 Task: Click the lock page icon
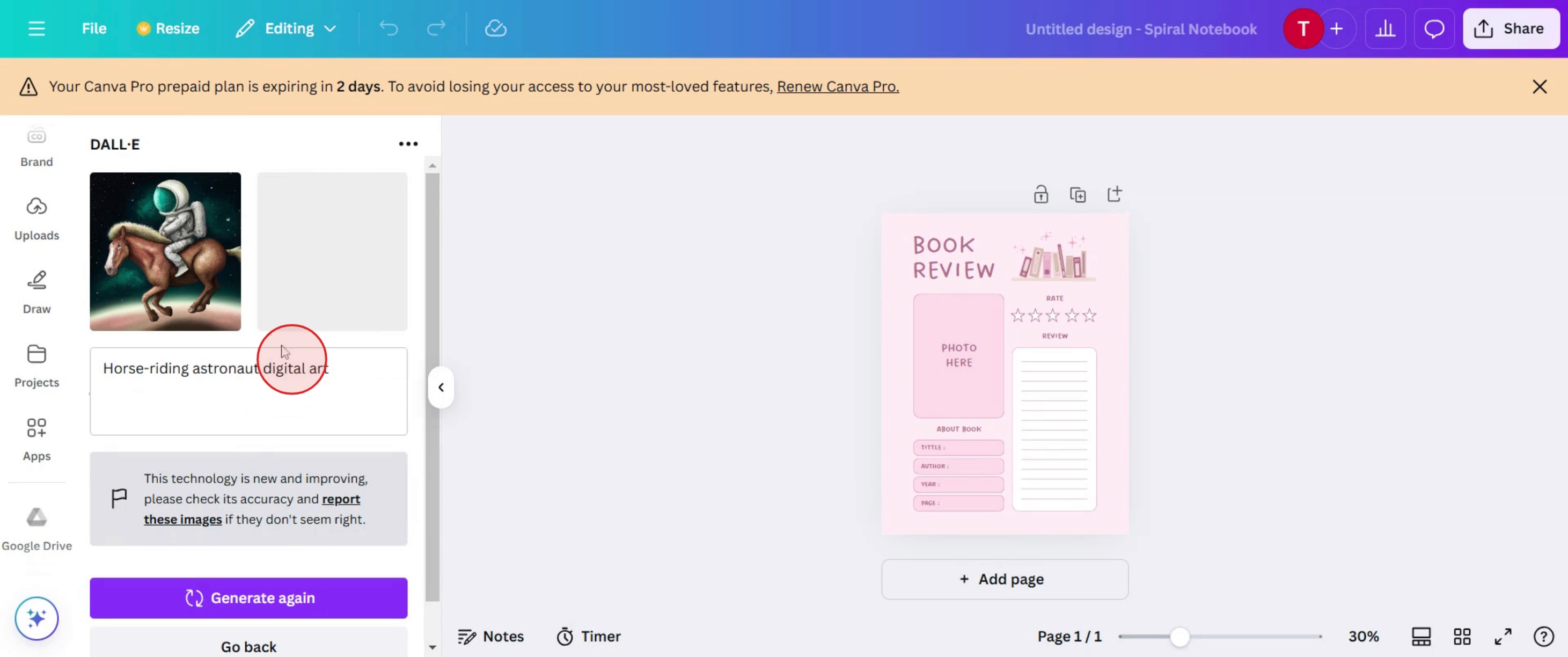pyautogui.click(x=1041, y=195)
